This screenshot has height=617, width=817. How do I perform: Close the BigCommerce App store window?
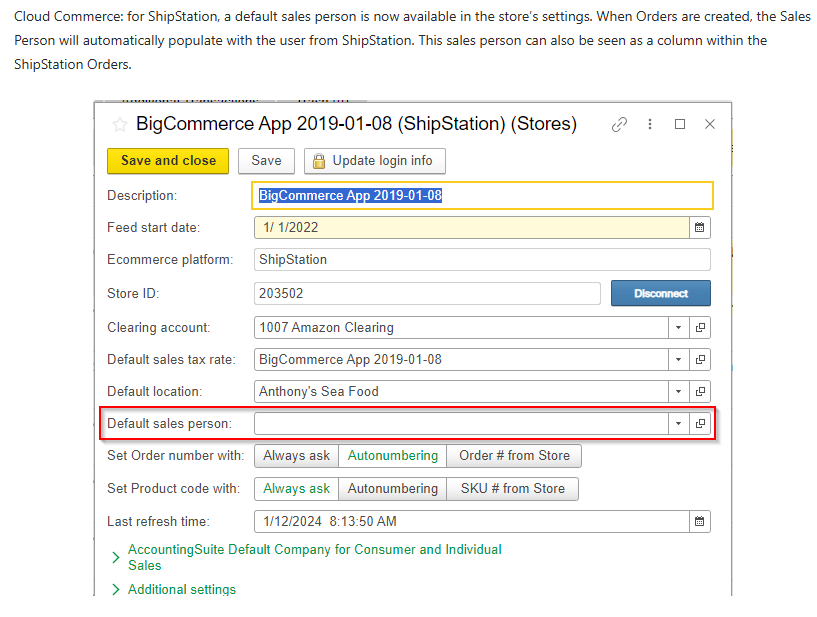(x=710, y=124)
